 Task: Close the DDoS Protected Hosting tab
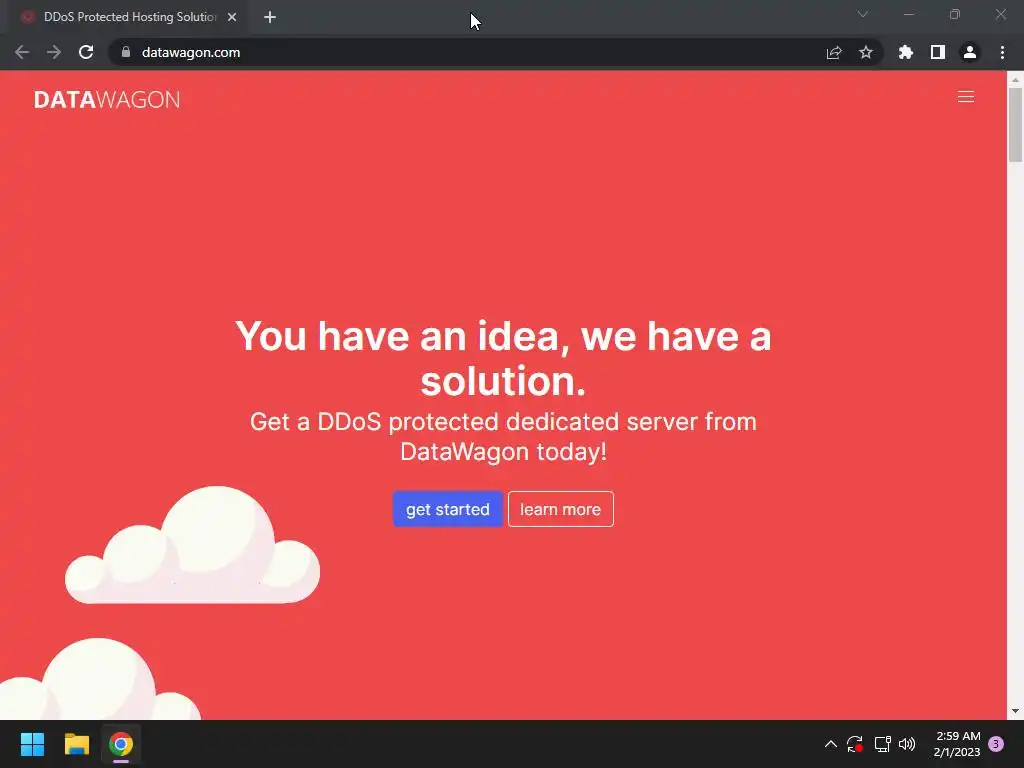click(232, 17)
